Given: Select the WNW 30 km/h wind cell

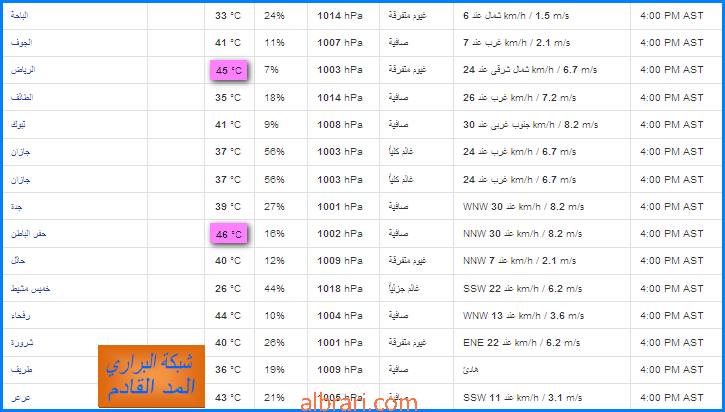Looking at the screenshot, I should (x=523, y=206).
